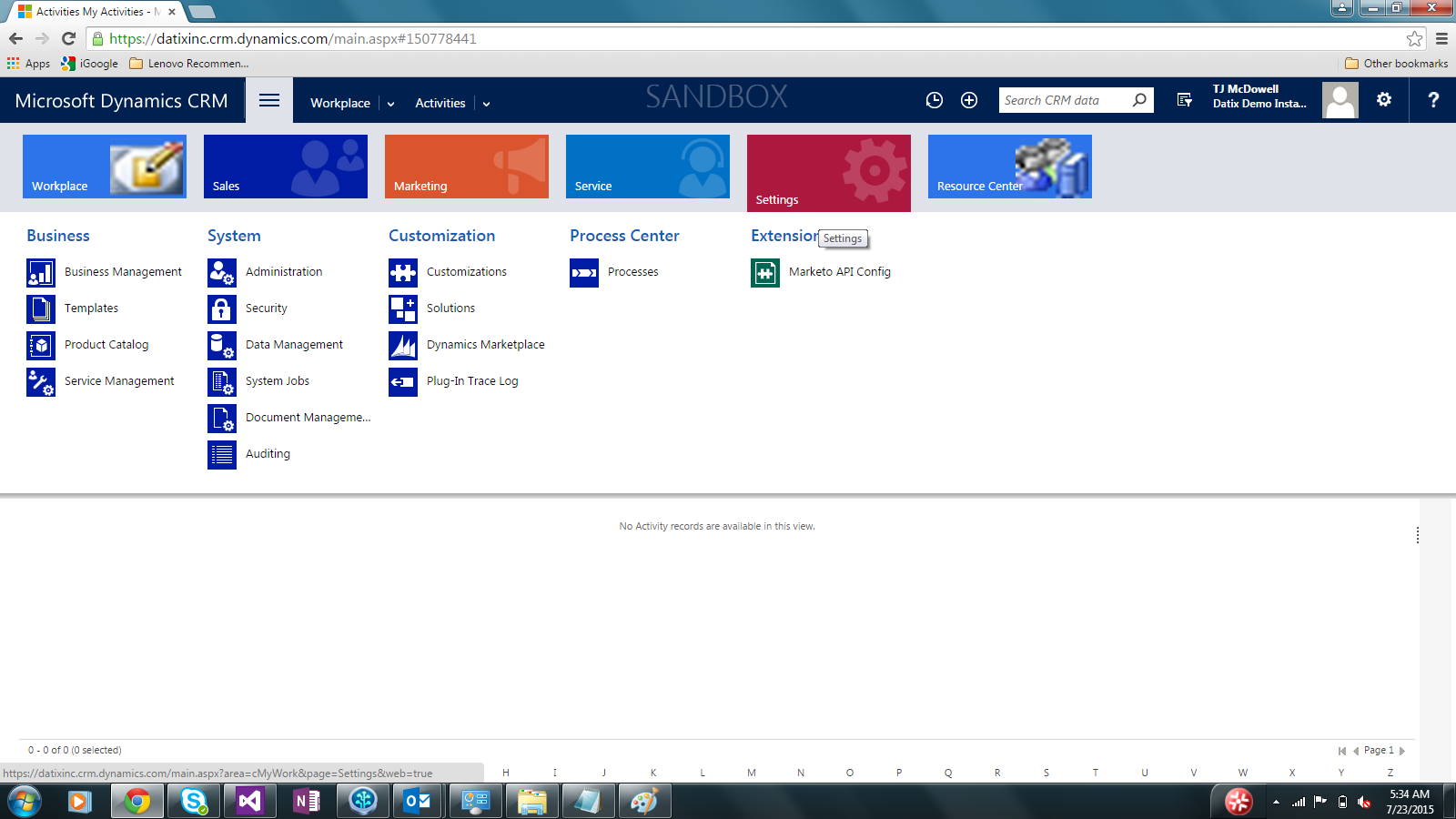Select the Marketing area tile
This screenshot has height=819, width=1456.
tap(467, 167)
